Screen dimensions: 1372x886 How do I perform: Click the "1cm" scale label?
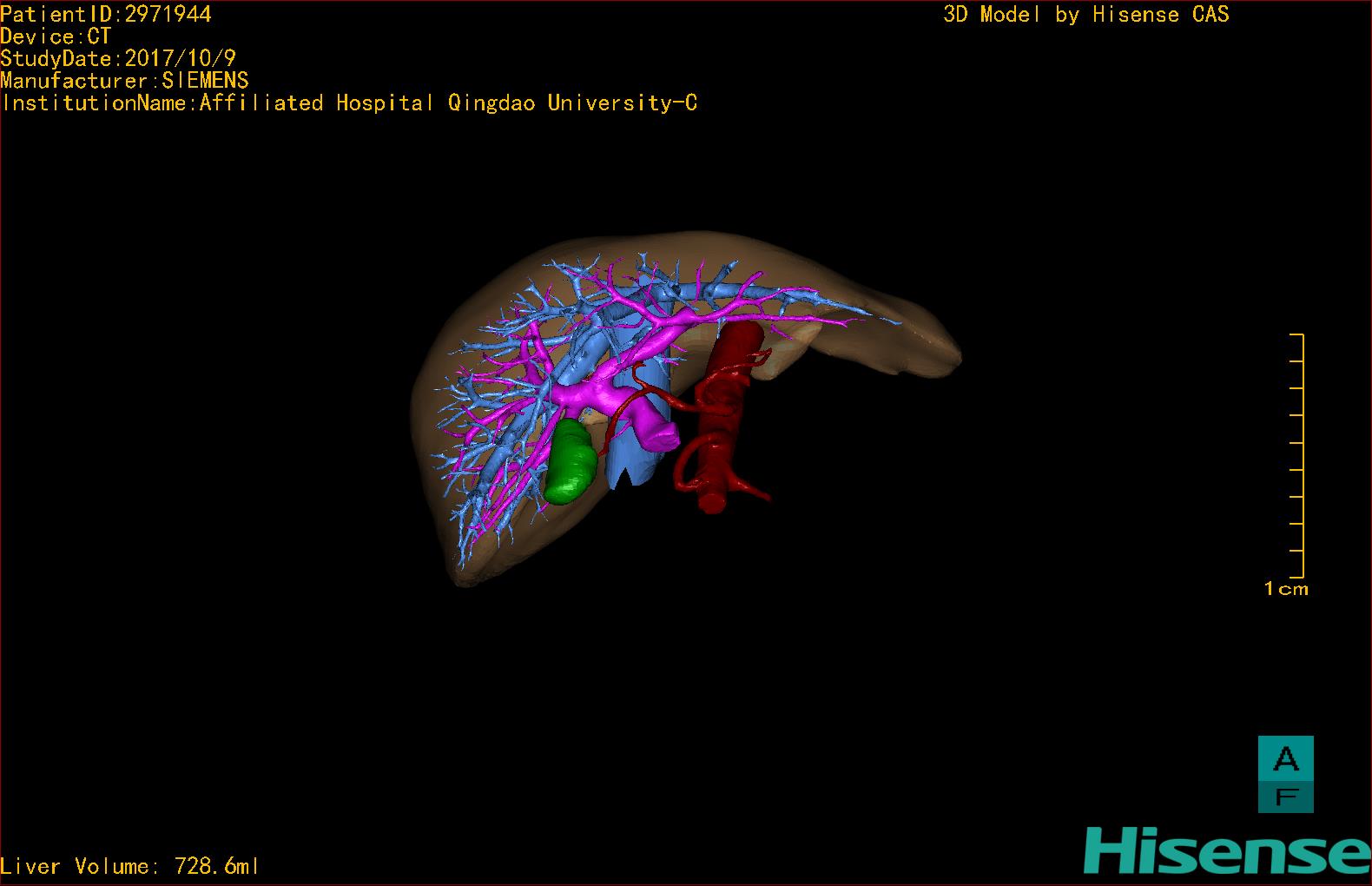1286,589
